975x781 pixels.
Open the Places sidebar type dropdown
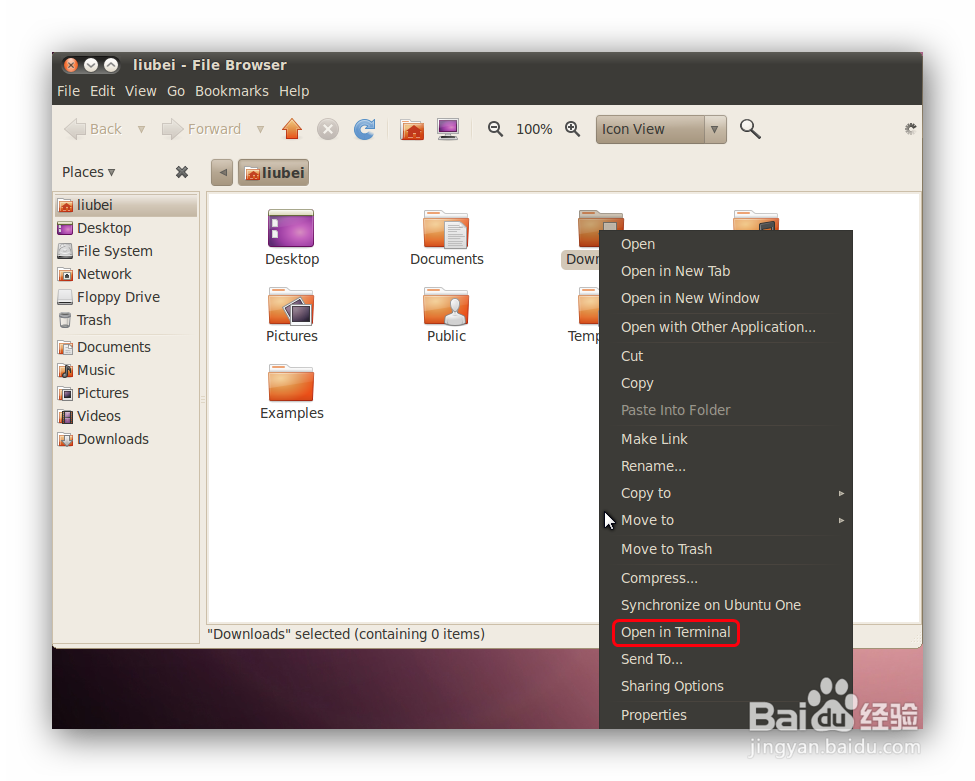[88, 172]
